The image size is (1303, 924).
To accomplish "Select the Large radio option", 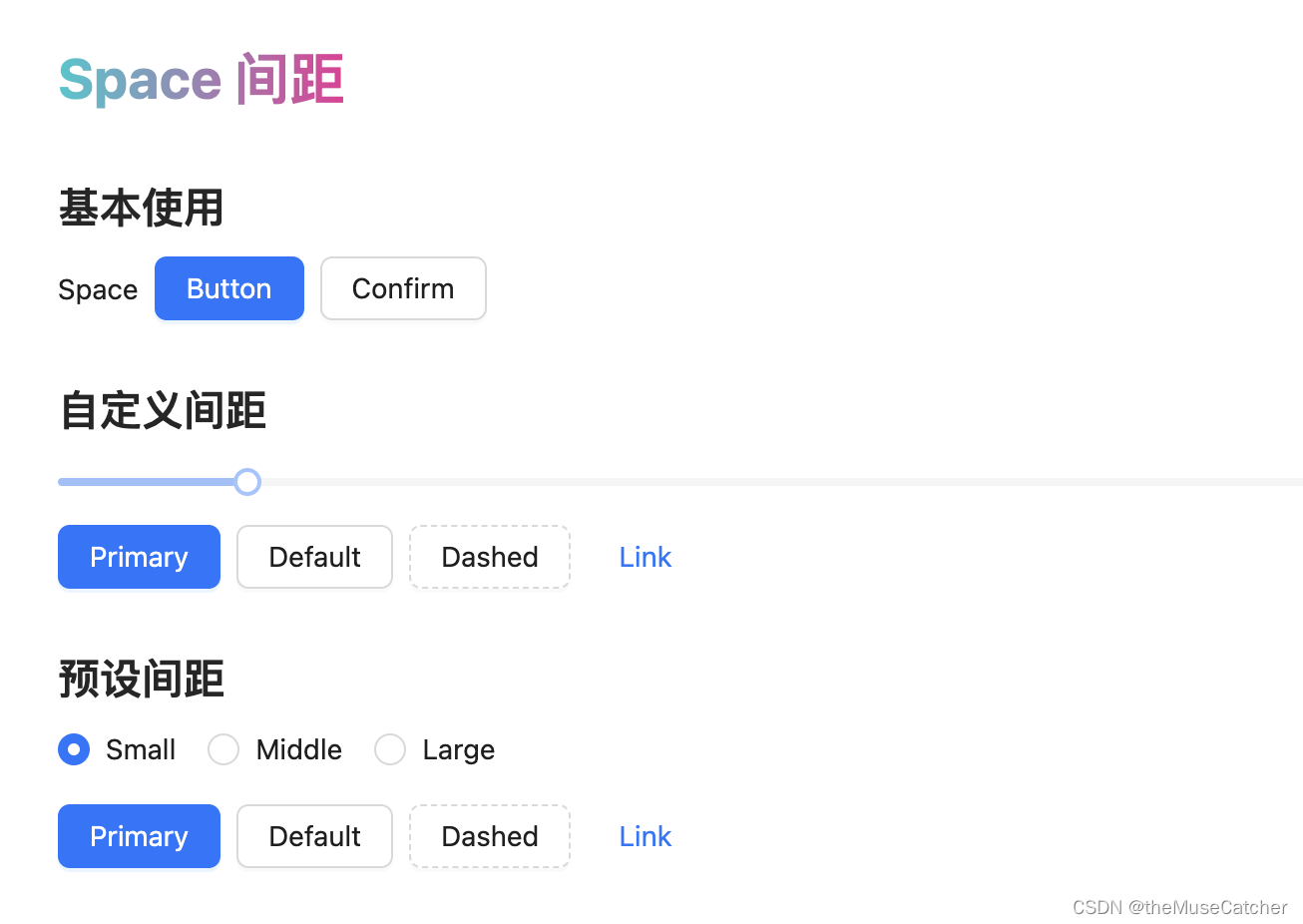I will (x=390, y=749).
